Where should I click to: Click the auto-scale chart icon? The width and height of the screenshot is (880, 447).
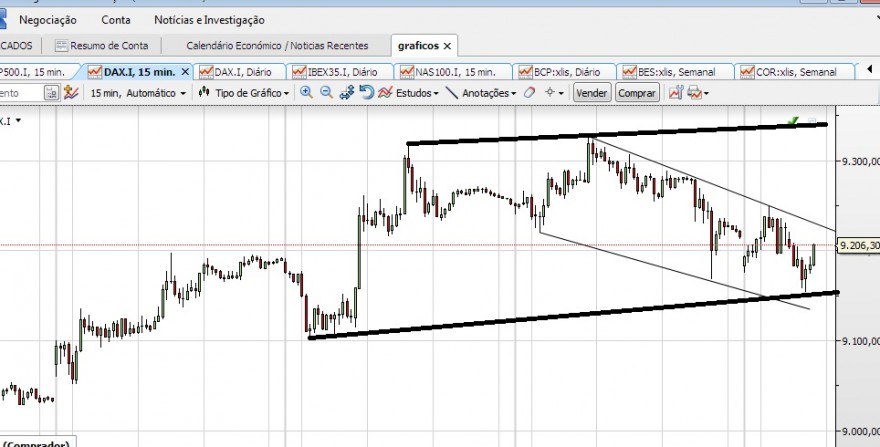click(346, 93)
